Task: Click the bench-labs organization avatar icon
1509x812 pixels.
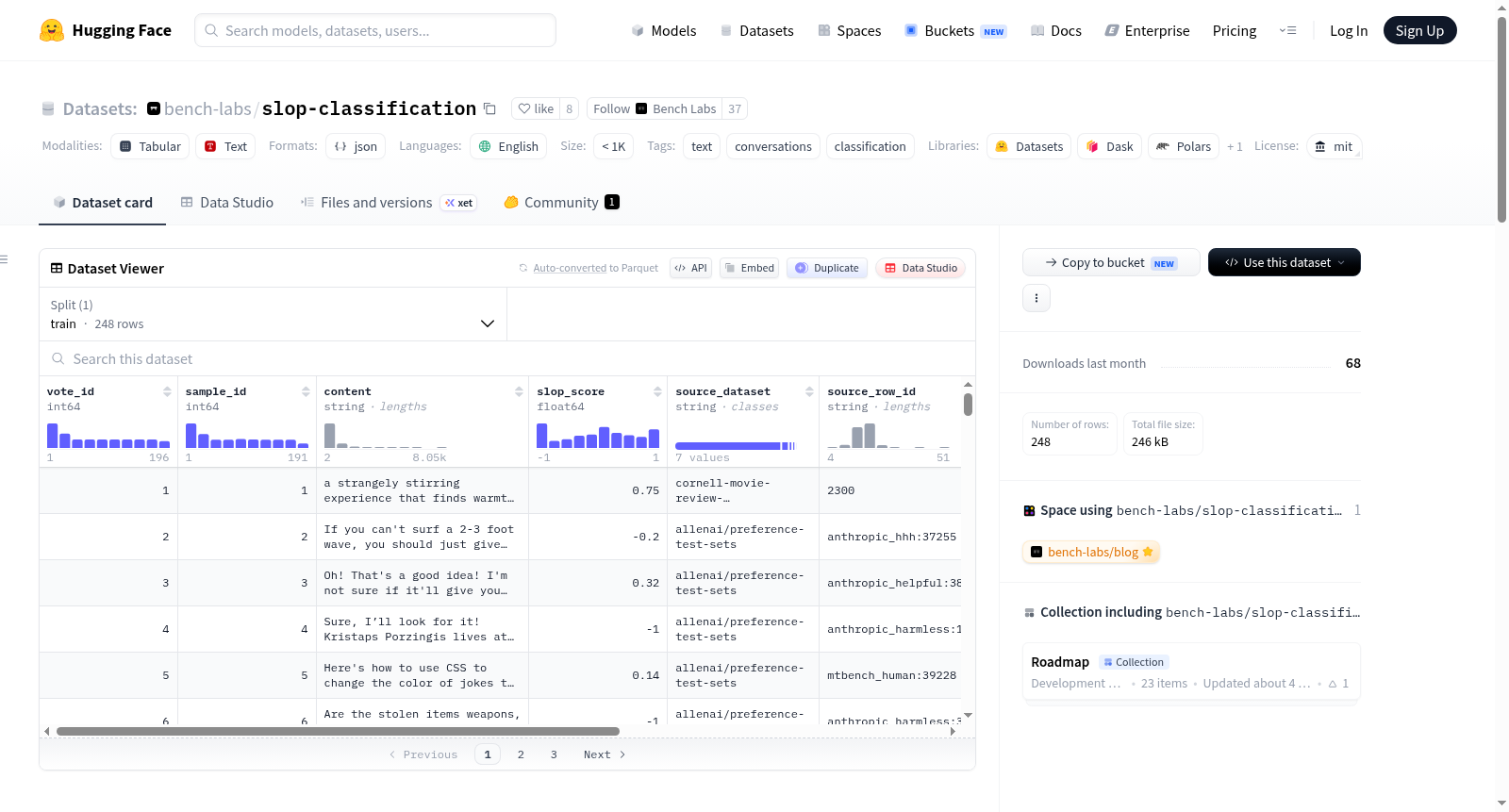Action: point(154,108)
